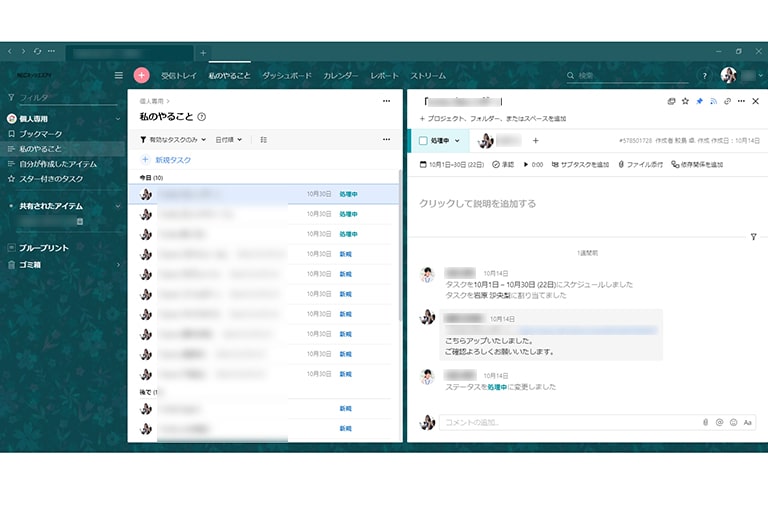Screen dimensions: 768x512
Task: Open date range 10月1日-30日 (22日)
Action: [452, 165]
